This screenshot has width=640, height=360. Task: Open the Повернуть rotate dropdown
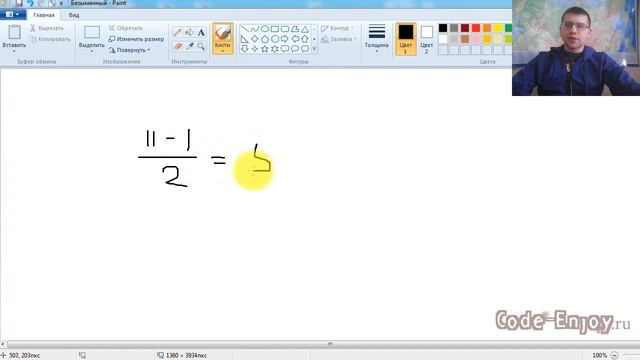pyautogui.click(x=130, y=50)
